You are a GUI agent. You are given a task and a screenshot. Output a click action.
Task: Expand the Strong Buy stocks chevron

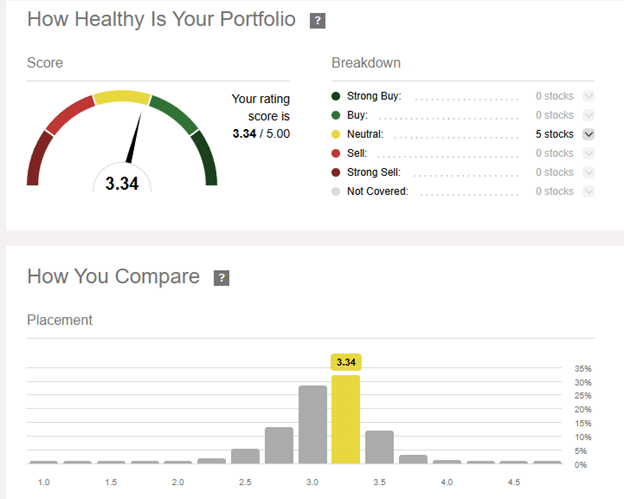coord(588,96)
